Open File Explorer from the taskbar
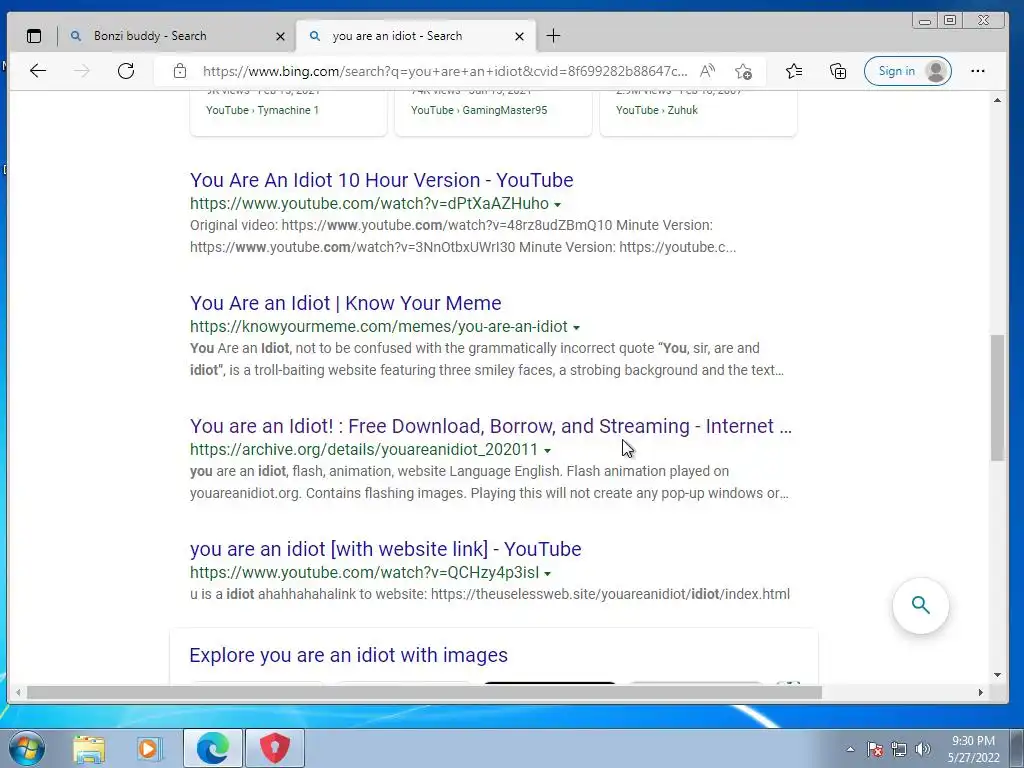1024x768 pixels. coord(89,749)
